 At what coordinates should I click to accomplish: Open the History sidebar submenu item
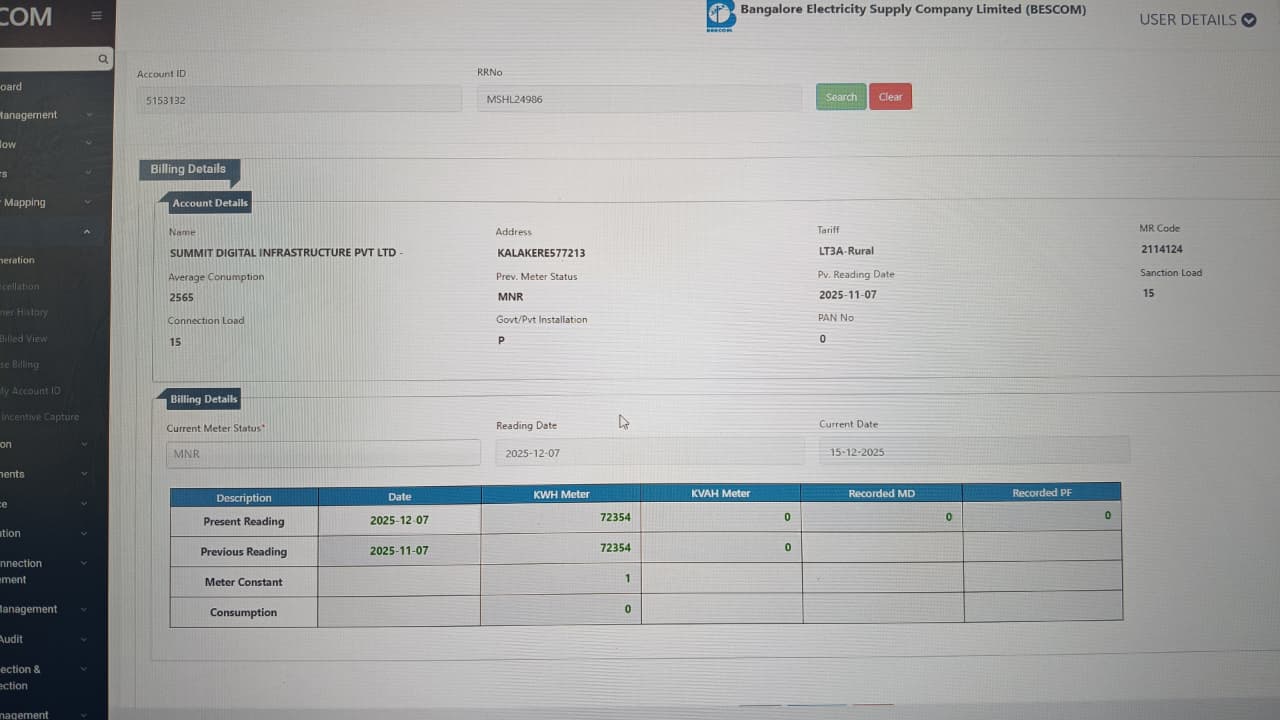[24, 312]
